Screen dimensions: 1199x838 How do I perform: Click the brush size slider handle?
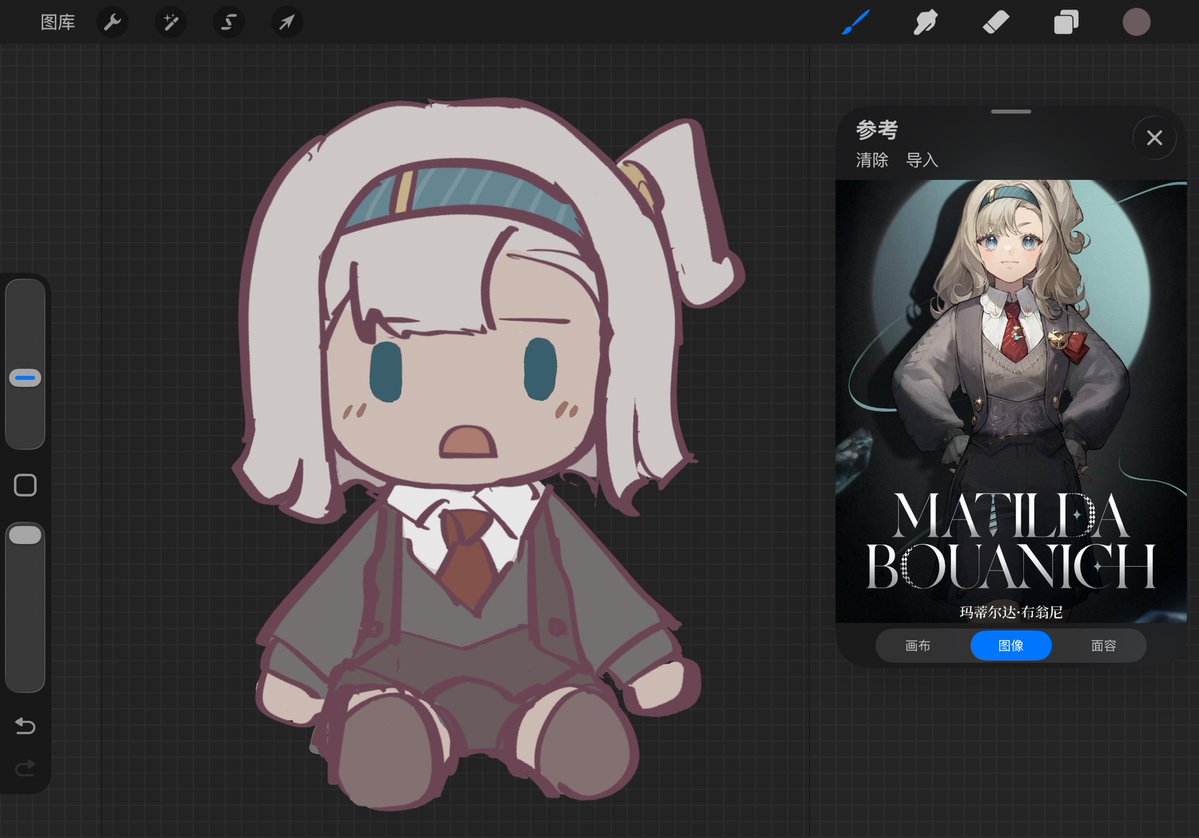[25, 378]
